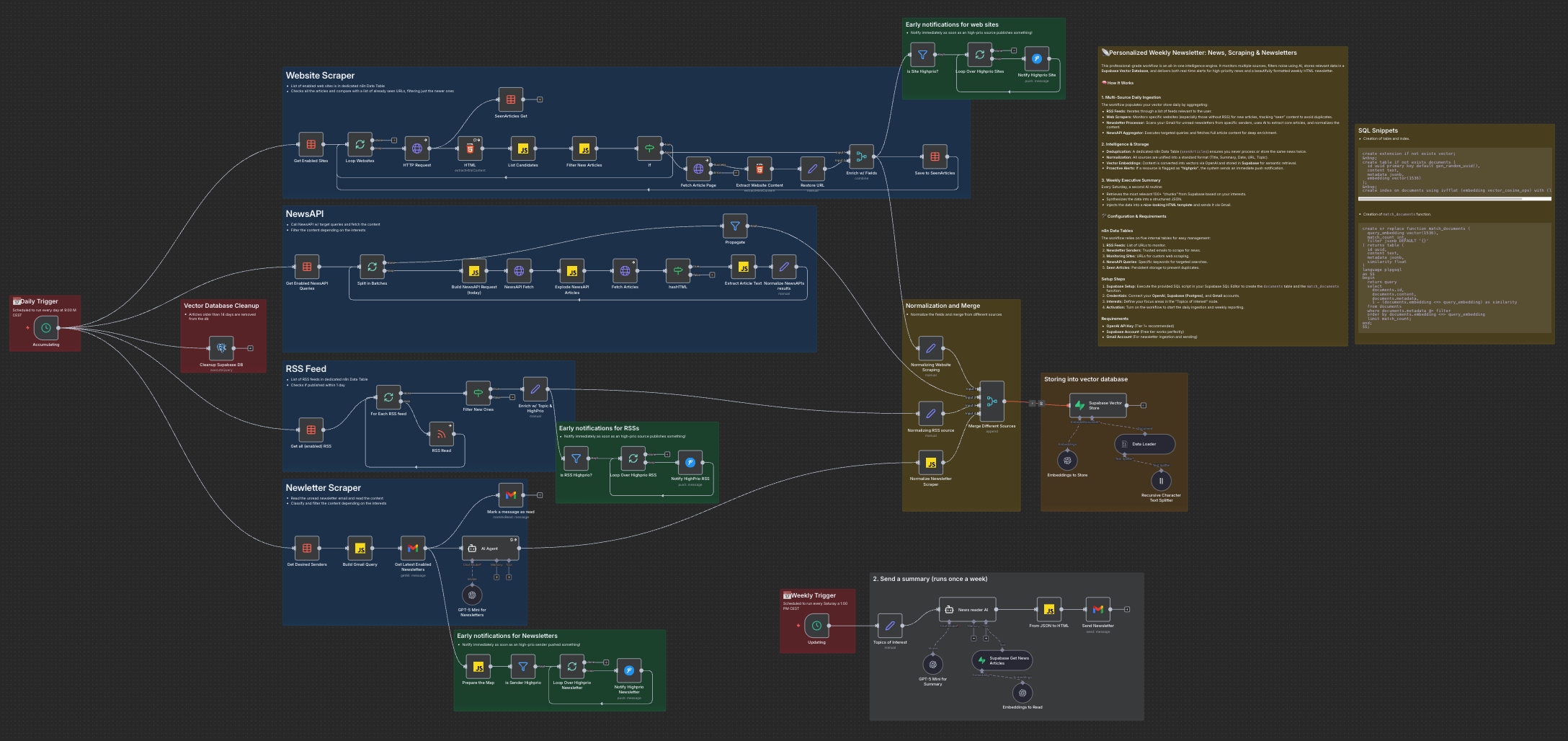
Task: Click the HTTP Request node
Action: pos(417,148)
